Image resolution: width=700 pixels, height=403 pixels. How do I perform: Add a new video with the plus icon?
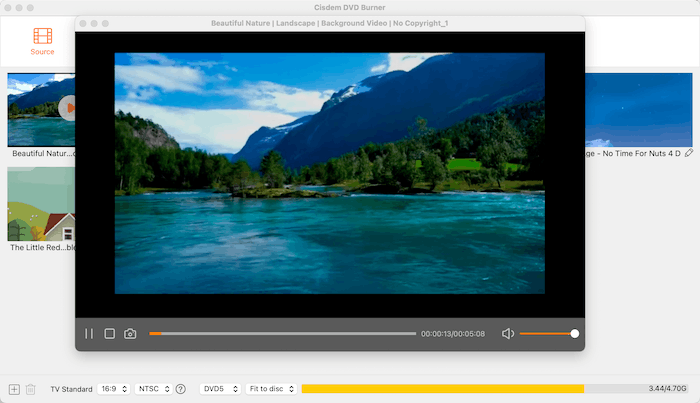coord(14,389)
